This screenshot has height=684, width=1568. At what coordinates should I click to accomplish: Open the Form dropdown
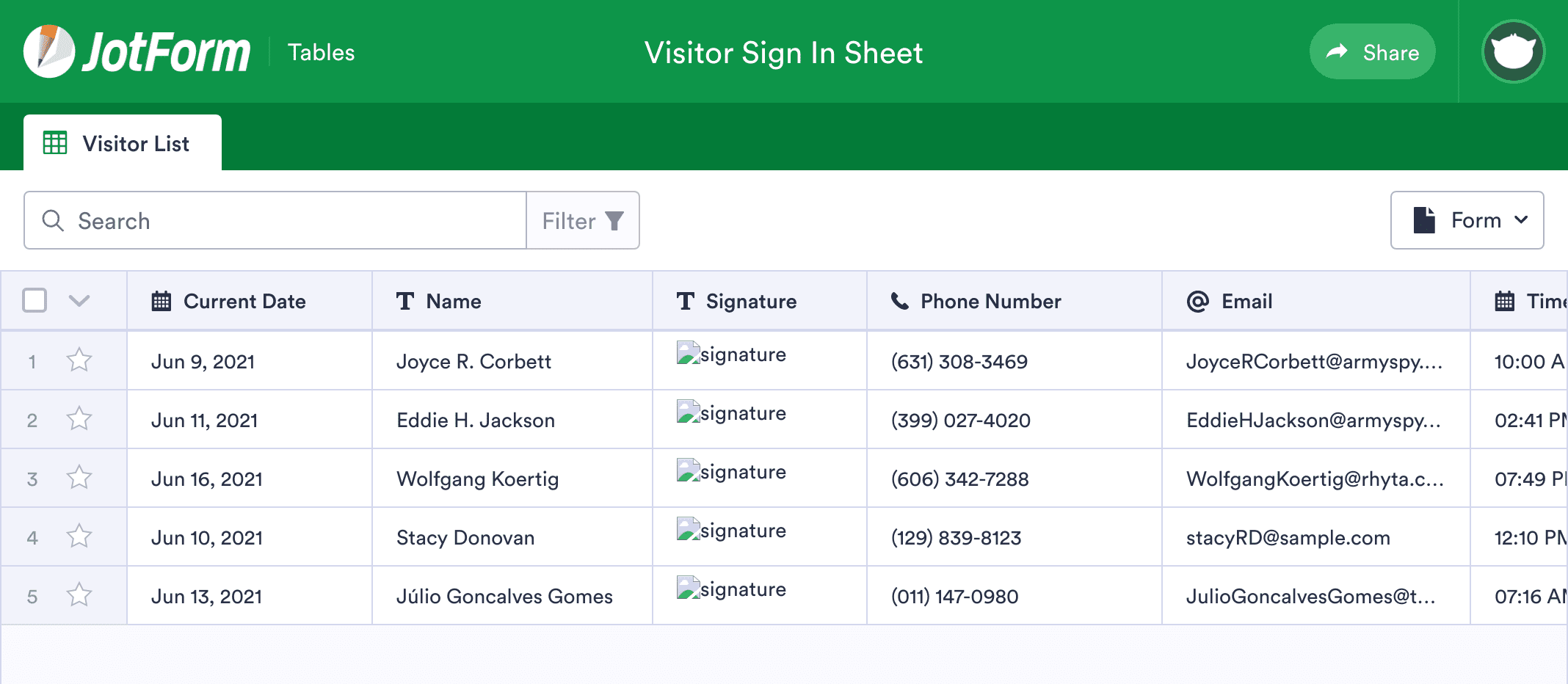[x=1522, y=220]
